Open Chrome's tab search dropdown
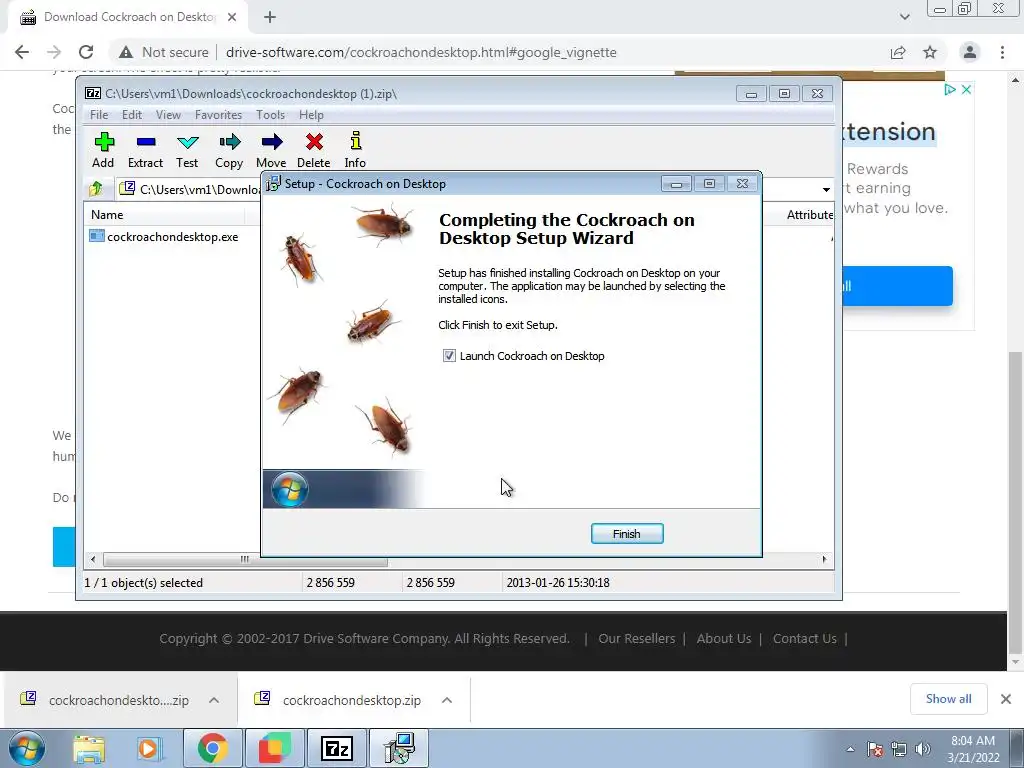 [904, 17]
